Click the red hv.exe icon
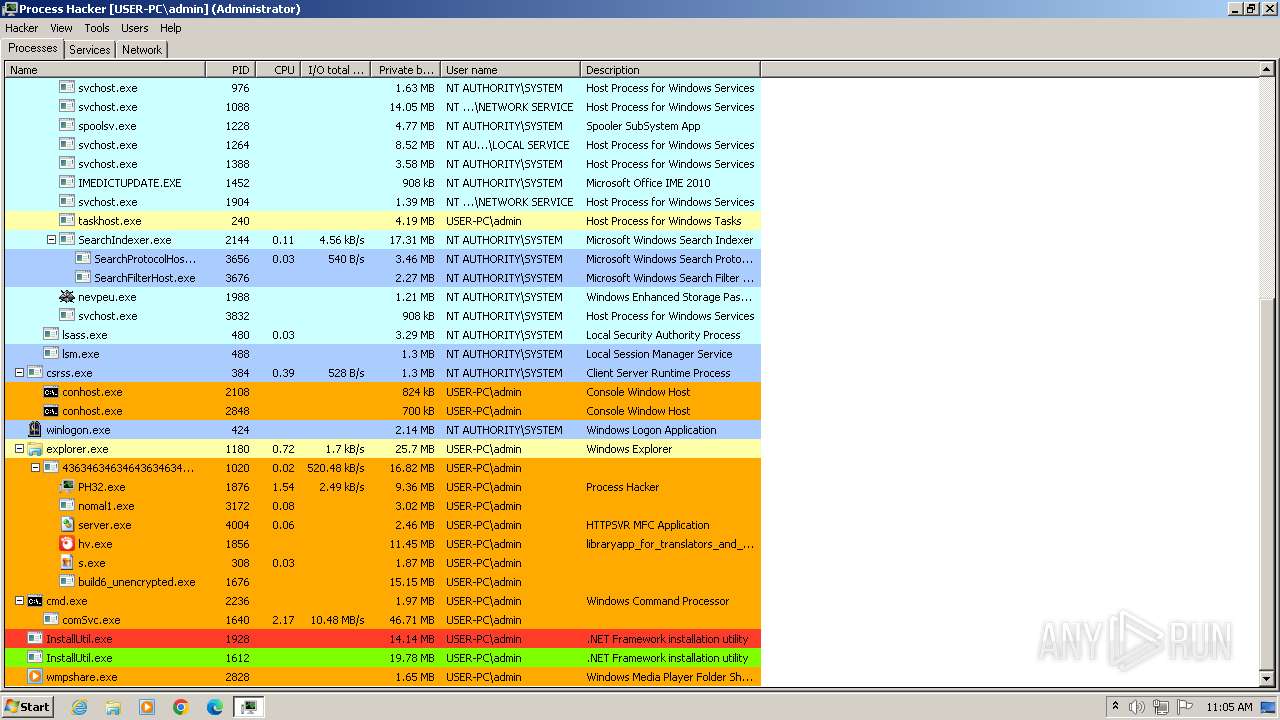The width and height of the screenshot is (1280, 720). coord(67,544)
